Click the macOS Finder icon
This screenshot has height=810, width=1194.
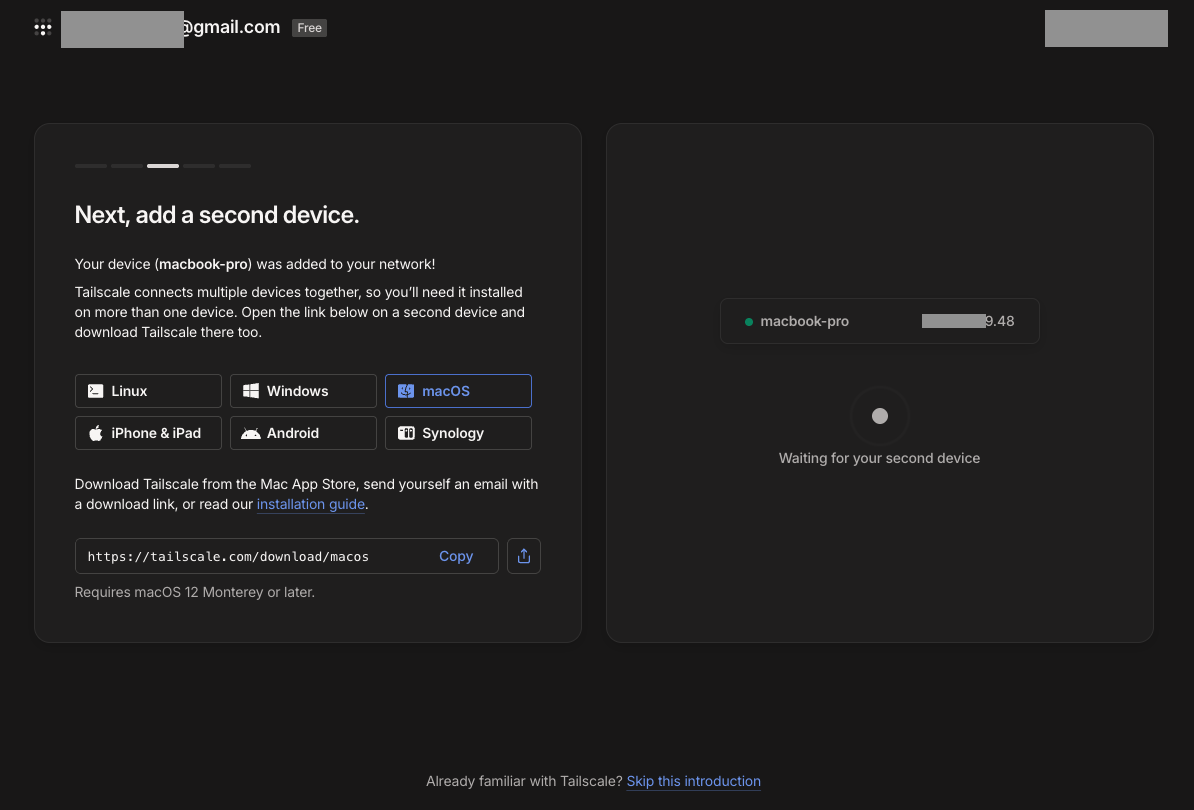tap(406, 391)
